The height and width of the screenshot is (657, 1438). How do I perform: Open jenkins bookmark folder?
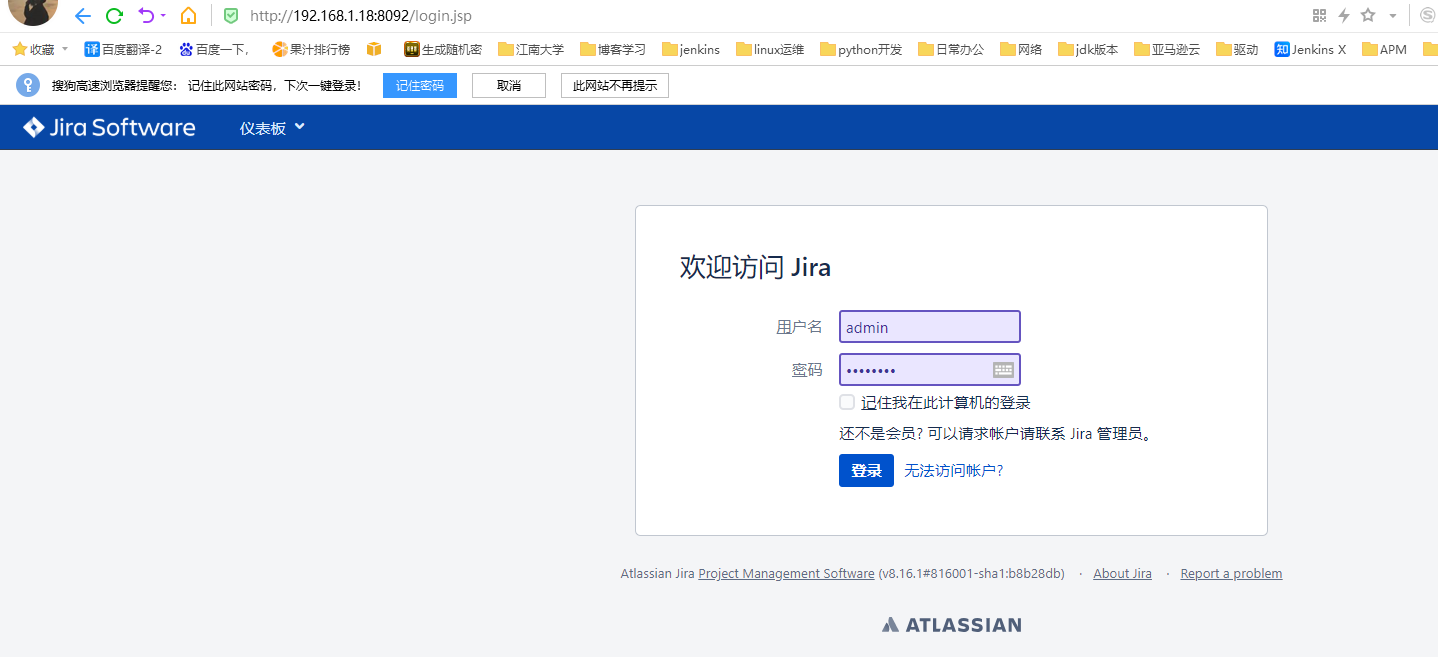(690, 49)
